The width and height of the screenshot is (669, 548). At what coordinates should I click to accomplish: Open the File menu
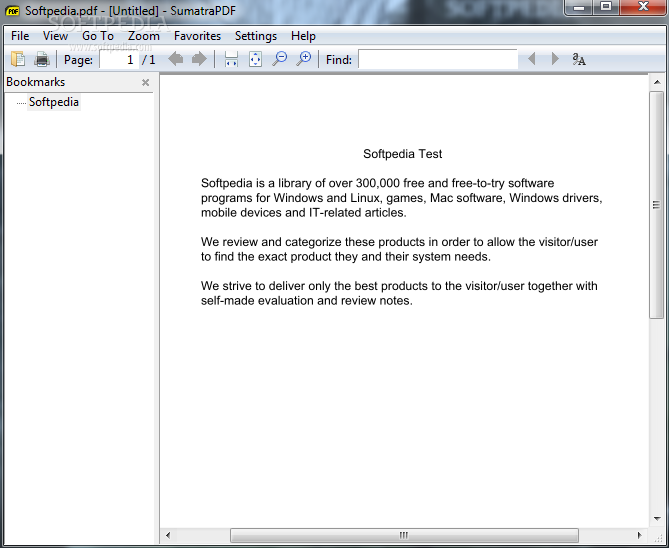(x=20, y=36)
